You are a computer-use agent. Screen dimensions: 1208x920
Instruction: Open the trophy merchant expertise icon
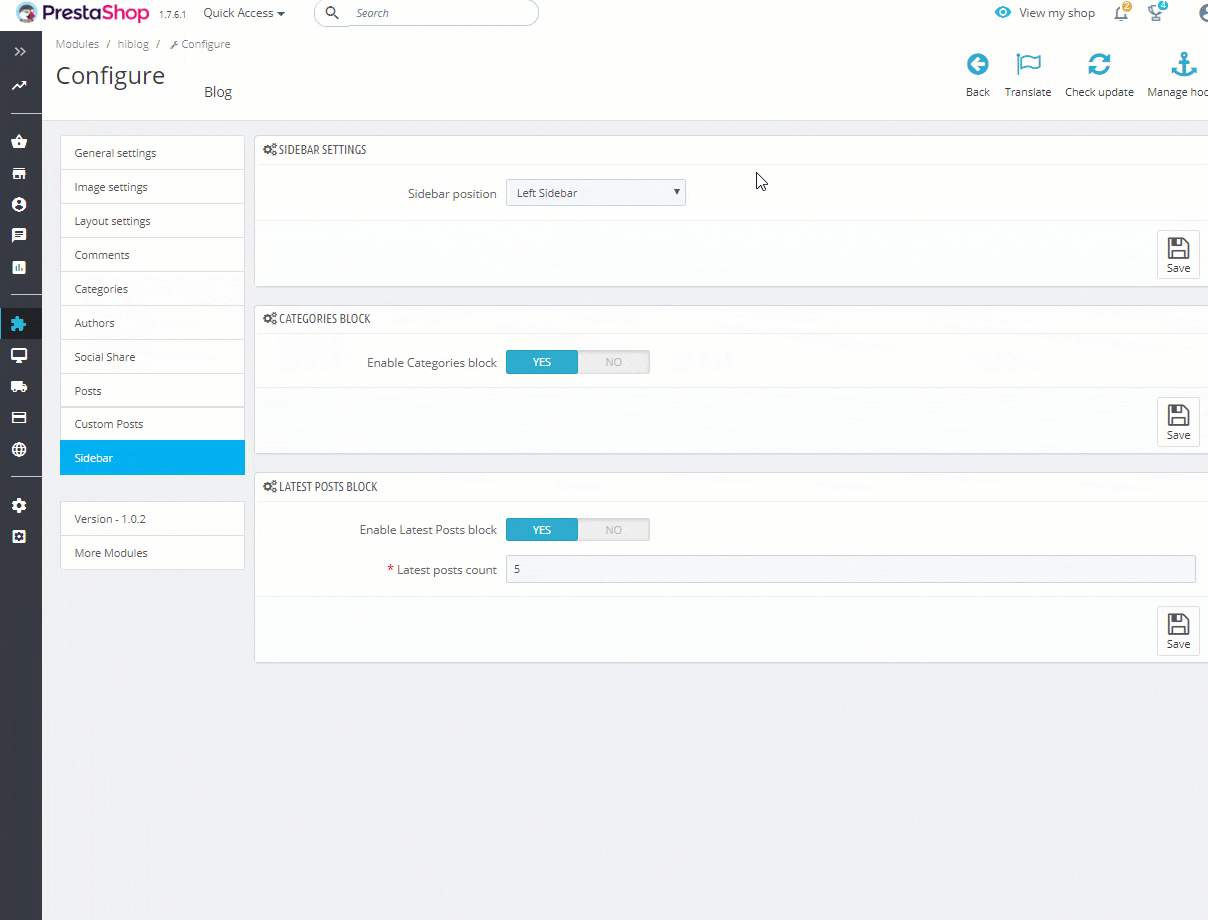1157,13
